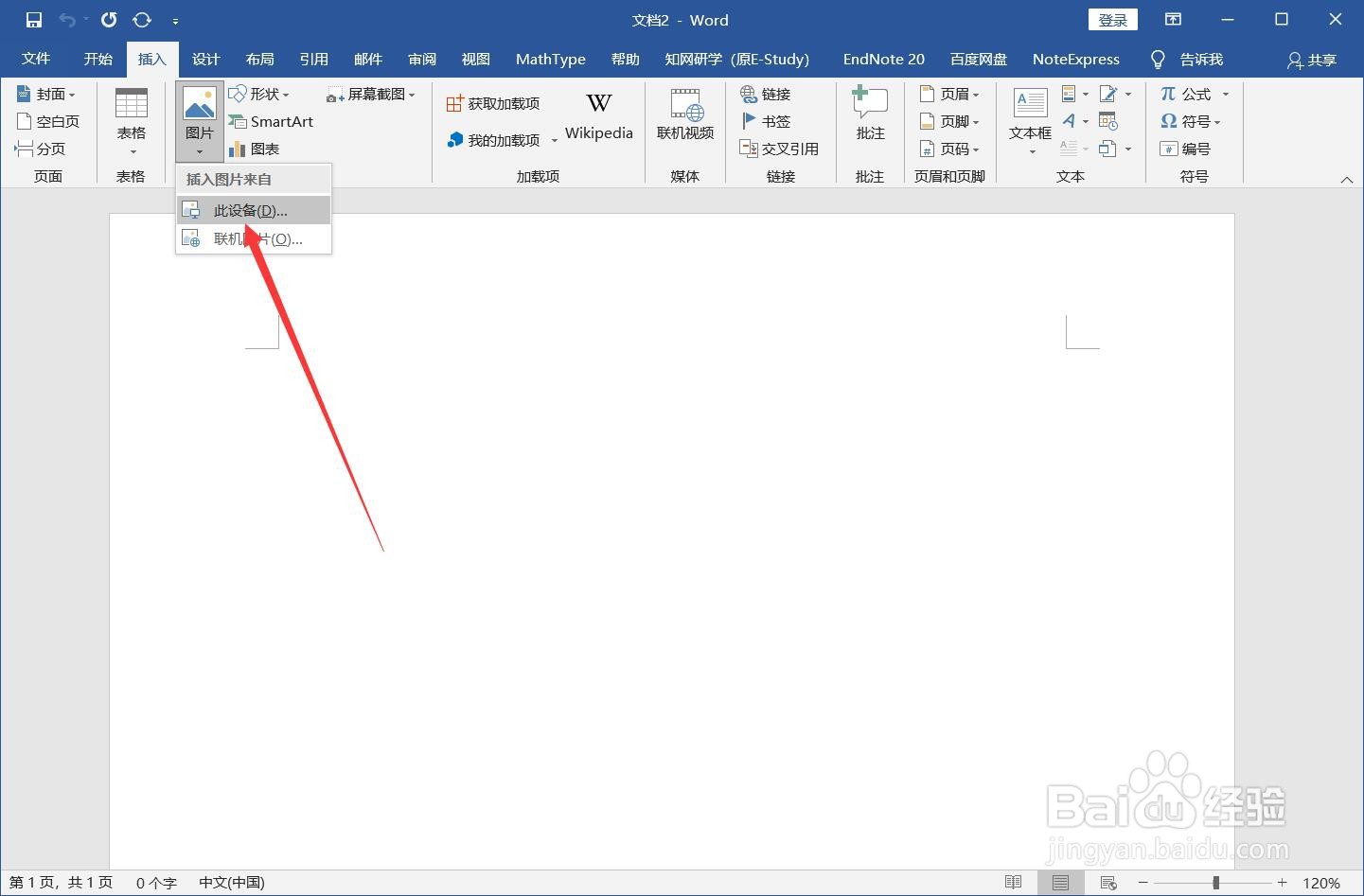Insert a 空白页 blank page
Viewport: 1364px width, 896px height.
(x=48, y=121)
